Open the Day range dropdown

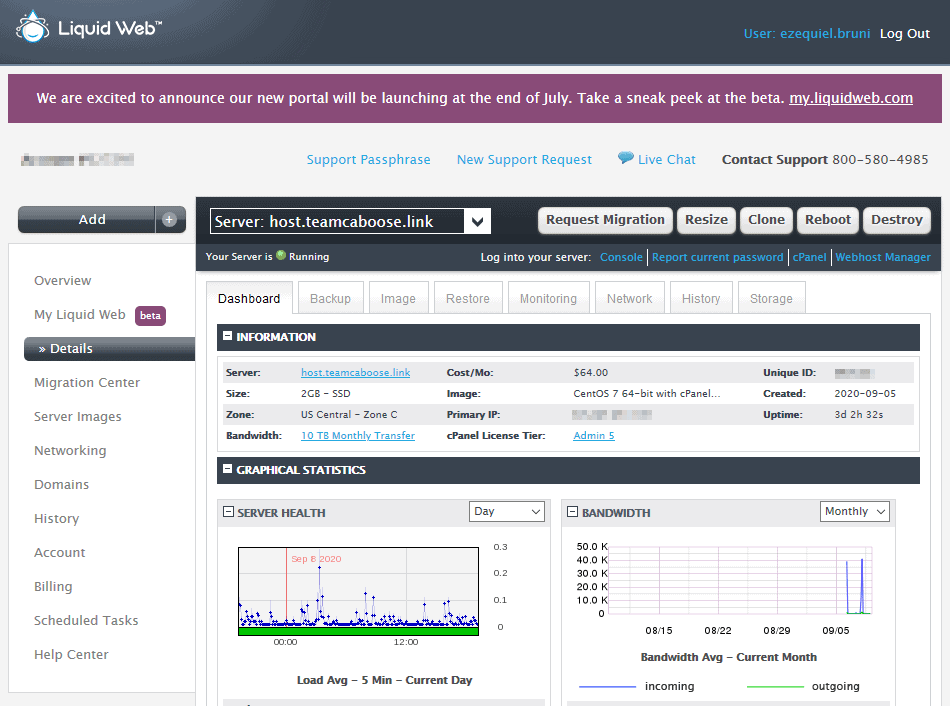pos(507,511)
